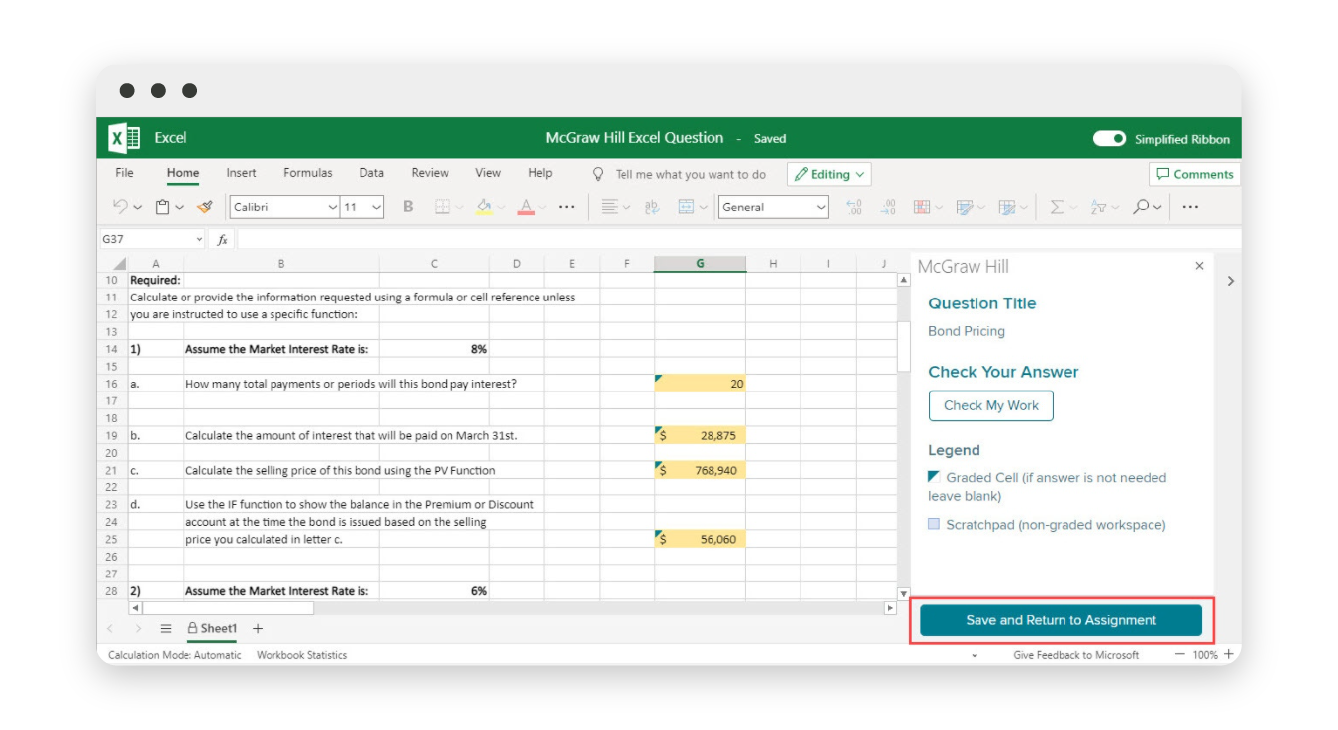
Task: Click the Graded Cell legend checkbox
Action: click(935, 477)
